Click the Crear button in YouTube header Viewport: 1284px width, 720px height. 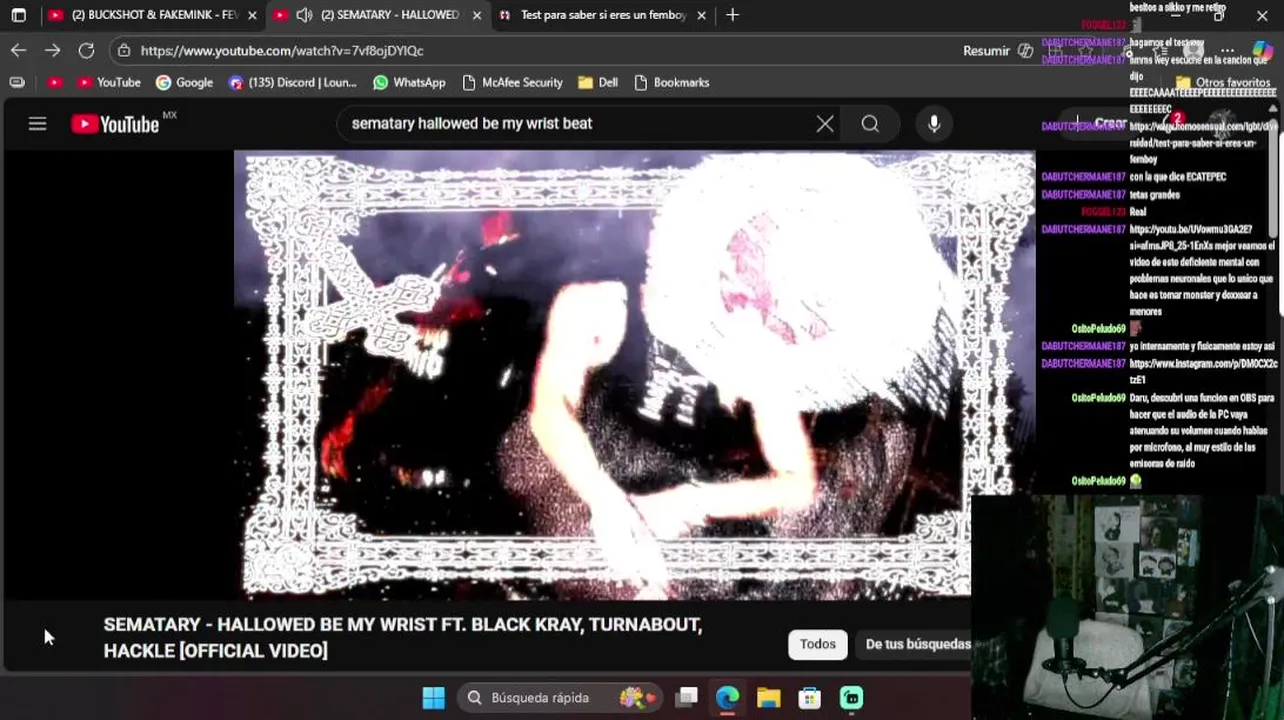[1101, 123]
